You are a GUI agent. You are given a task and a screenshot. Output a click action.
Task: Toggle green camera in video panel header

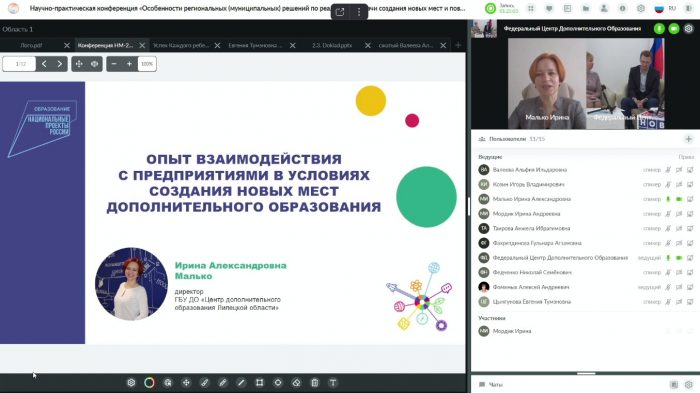click(674, 29)
